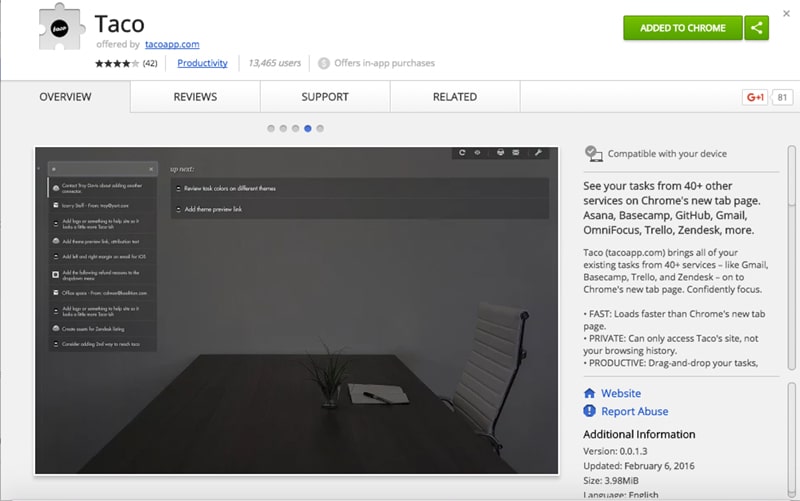Visit the Website link in sidebar

[x=621, y=394]
